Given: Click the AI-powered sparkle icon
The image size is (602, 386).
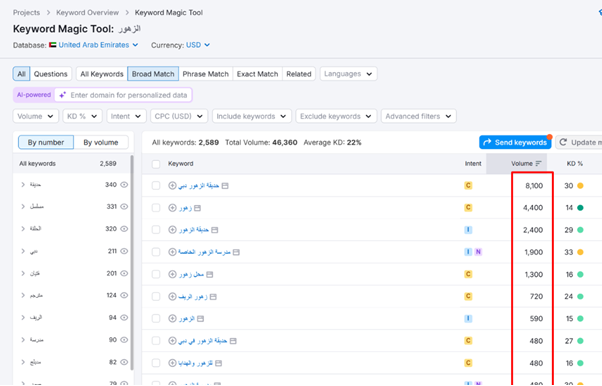Looking at the screenshot, I should (63, 95).
